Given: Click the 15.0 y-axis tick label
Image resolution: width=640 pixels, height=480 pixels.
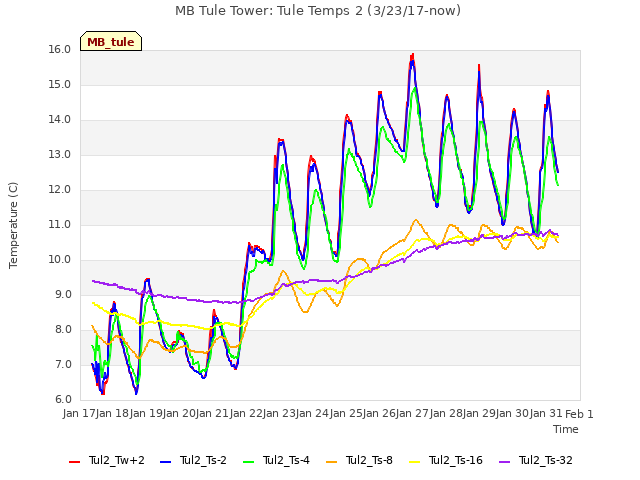Looking at the screenshot, I should click(x=60, y=84).
